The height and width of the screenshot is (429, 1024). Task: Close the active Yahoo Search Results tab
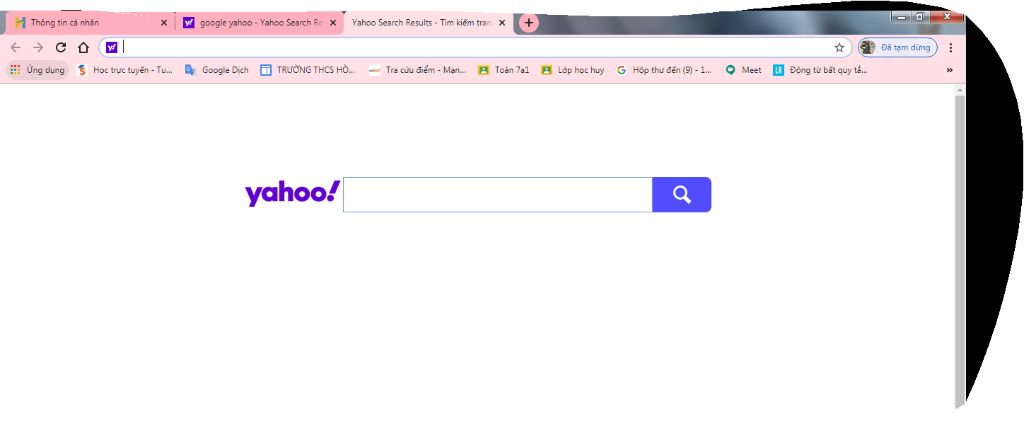click(x=502, y=23)
